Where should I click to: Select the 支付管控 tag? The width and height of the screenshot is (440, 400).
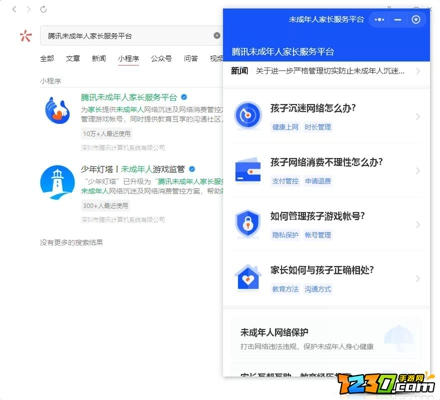pos(285,181)
